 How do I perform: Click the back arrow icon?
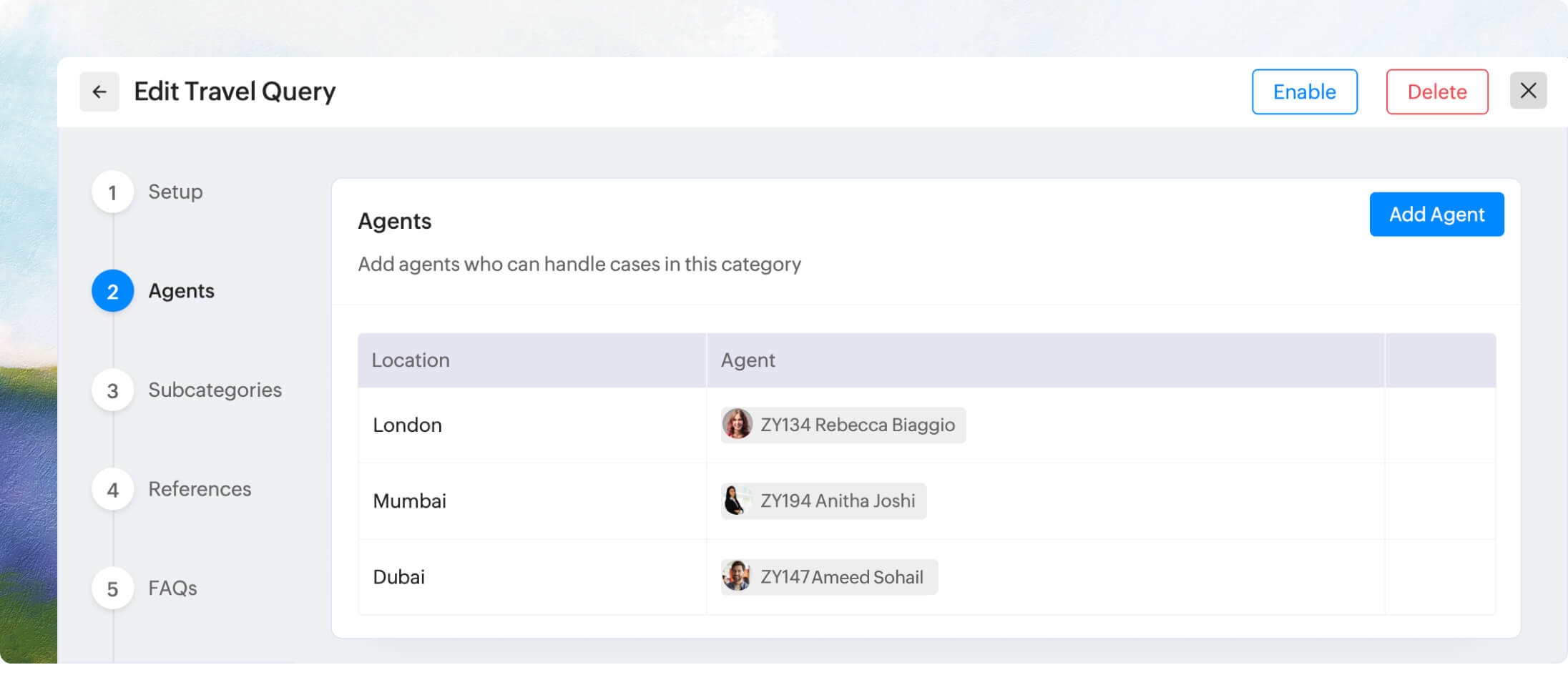(x=99, y=92)
